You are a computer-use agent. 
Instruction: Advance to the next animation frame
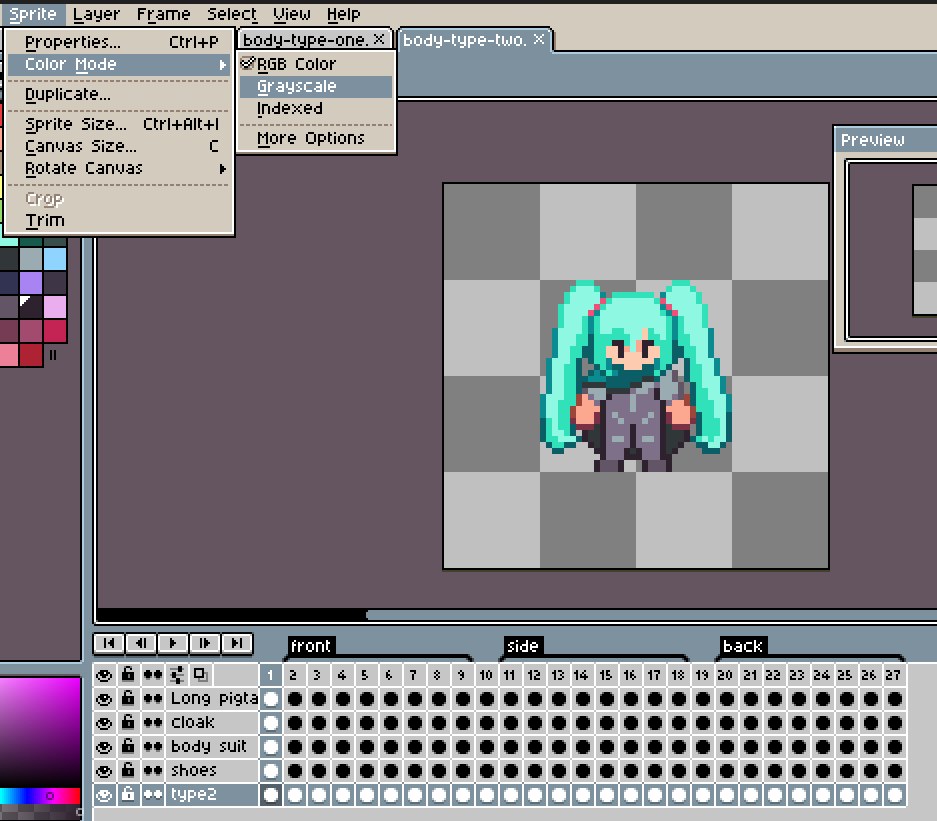205,644
